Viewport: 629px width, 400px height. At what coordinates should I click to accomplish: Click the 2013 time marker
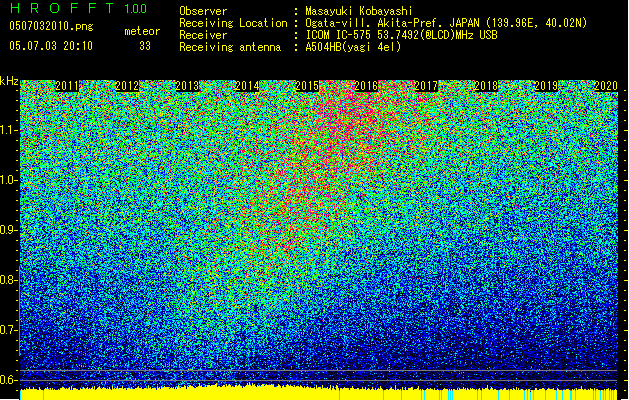pos(187,86)
